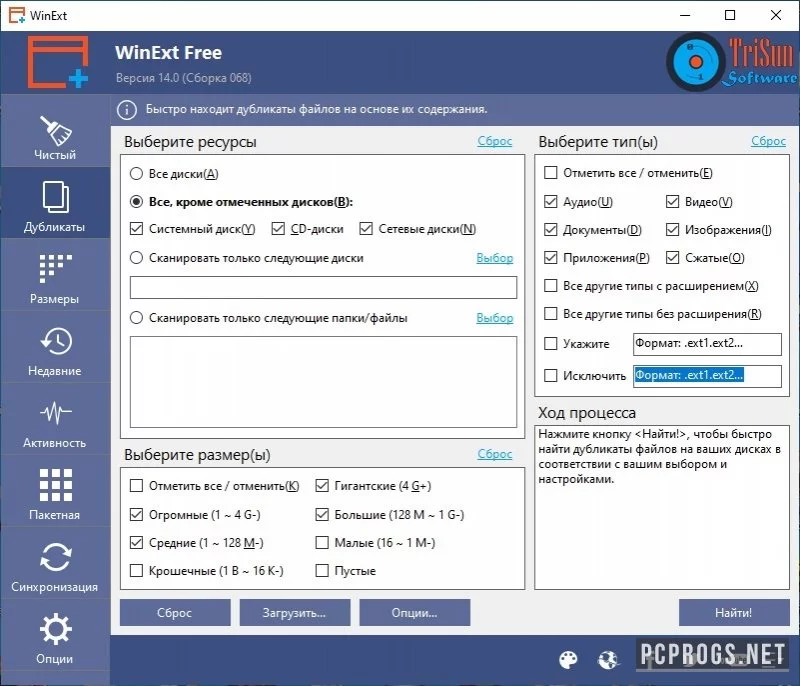Check Малые (16 ~ 1 M-) checkbox

pos(322,543)
